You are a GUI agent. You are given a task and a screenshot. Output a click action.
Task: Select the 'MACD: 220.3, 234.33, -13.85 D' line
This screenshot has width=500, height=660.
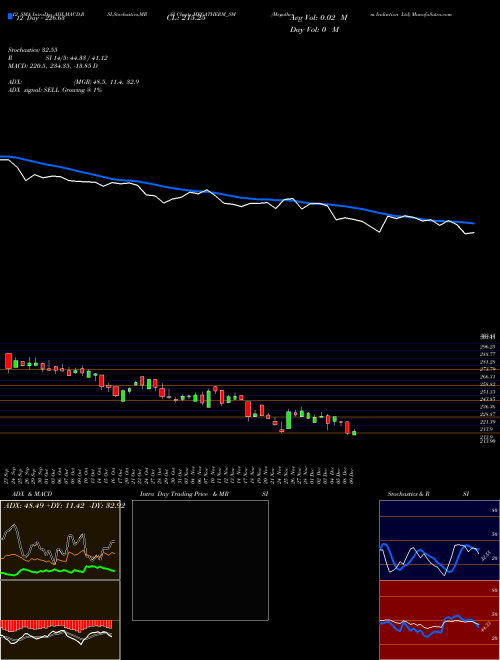pos(53,66)
